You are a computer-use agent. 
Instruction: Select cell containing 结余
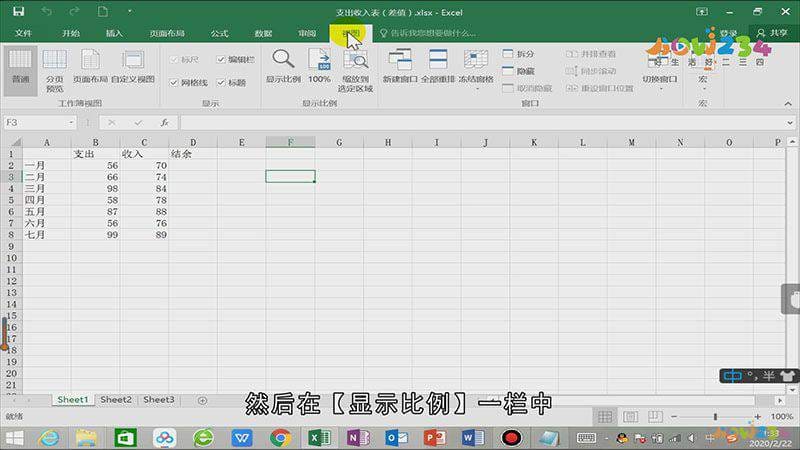(x=193, y=154)
